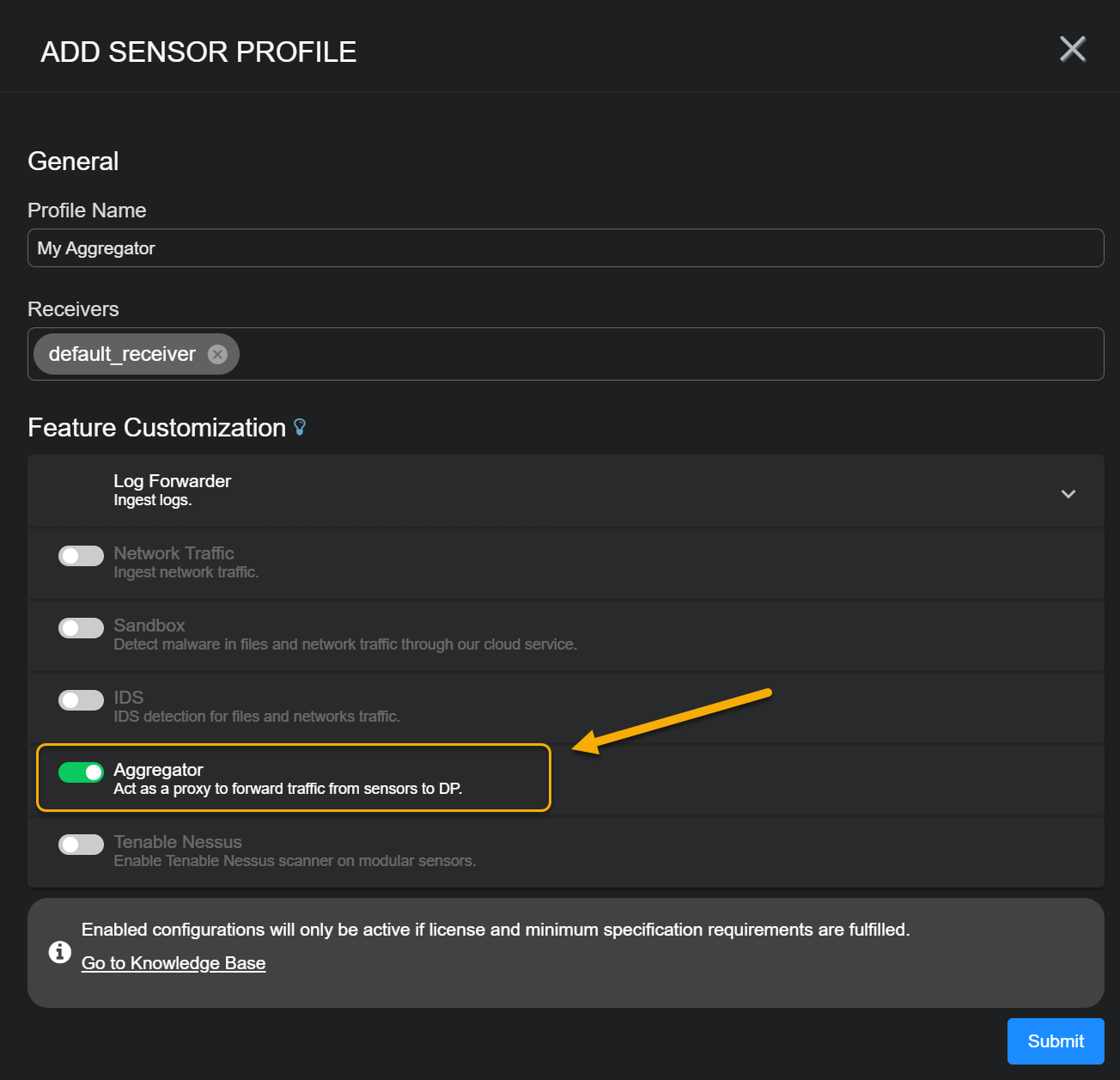This screenshot has height=1080, width=1120.
Task: Click the Tenable Nessus feature label
Action: click(178, 842)
